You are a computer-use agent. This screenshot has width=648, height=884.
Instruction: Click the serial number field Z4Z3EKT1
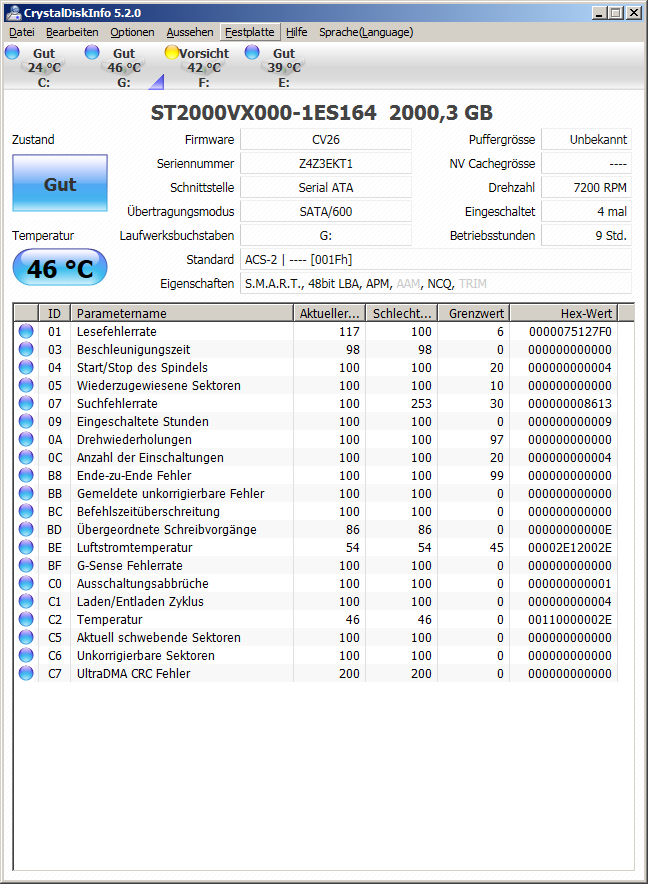pyautogui.click(x=326, y=163)
